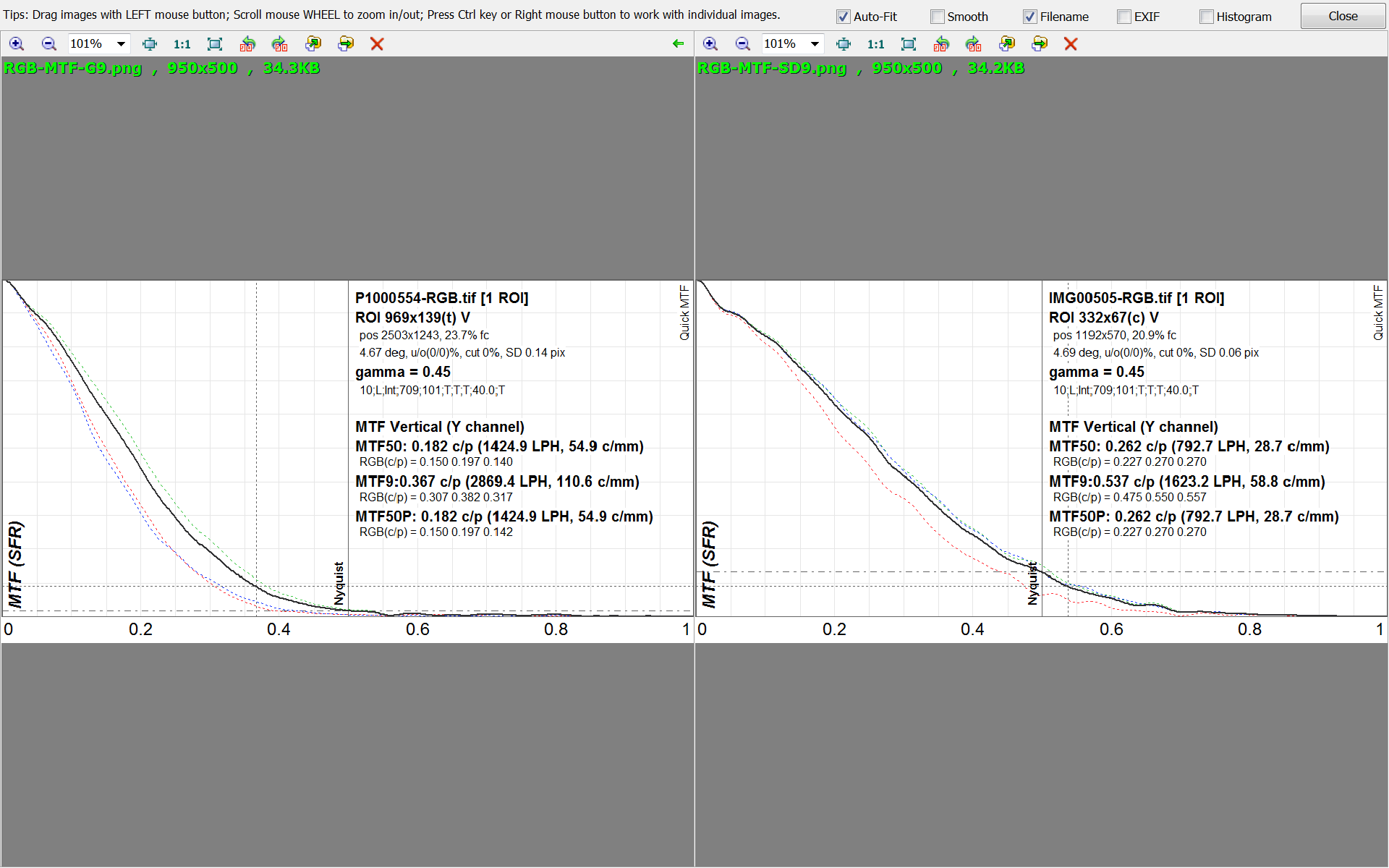The height and width of the screenshot is (868, 1389).
Task: Zoom out on the right image pane
Action: (x=742, y=44)
